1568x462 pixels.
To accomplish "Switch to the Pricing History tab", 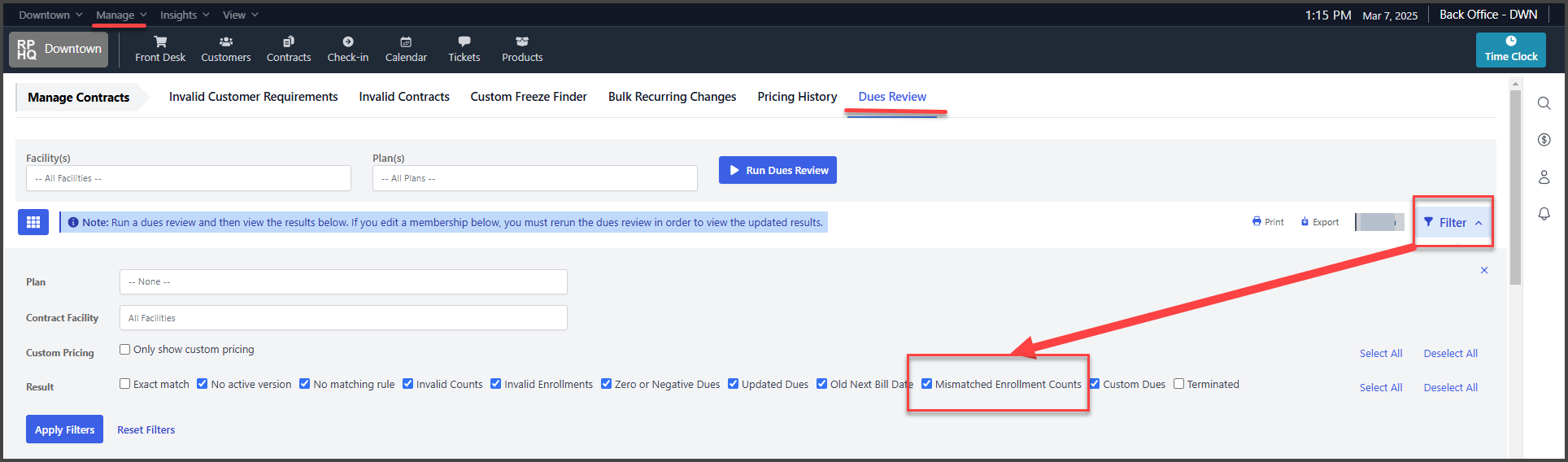I will coord(797,96).
